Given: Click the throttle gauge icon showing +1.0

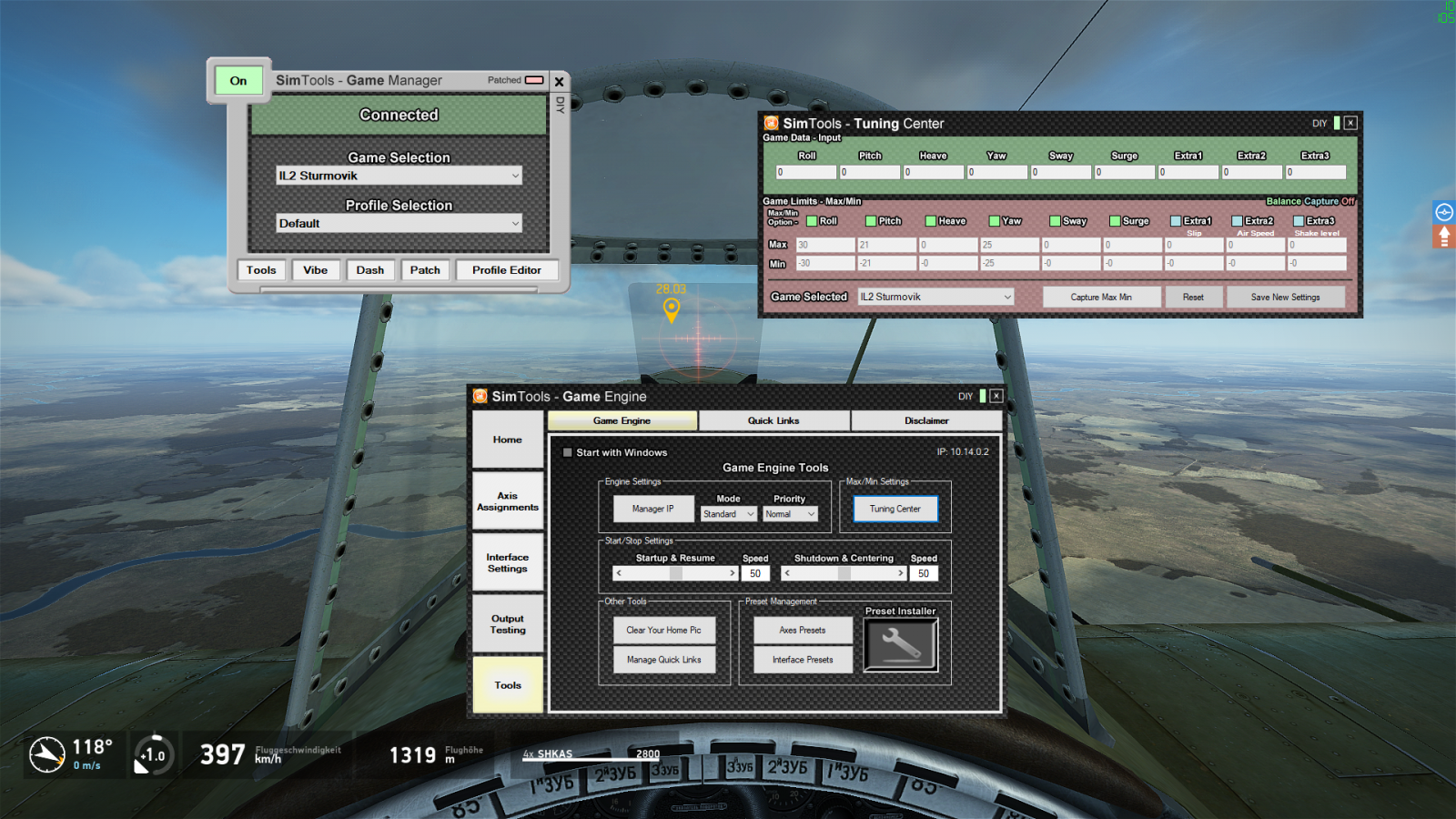Looking at the screenshot, I should click(153, 754).
